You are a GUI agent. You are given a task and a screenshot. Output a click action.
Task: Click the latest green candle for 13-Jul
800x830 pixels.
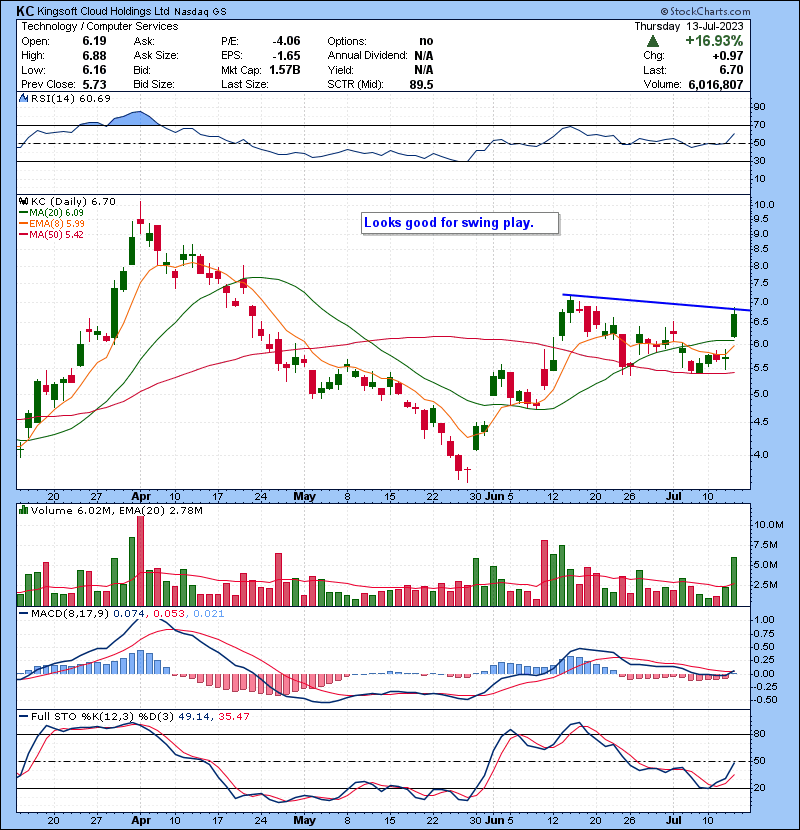click(734, 325)
